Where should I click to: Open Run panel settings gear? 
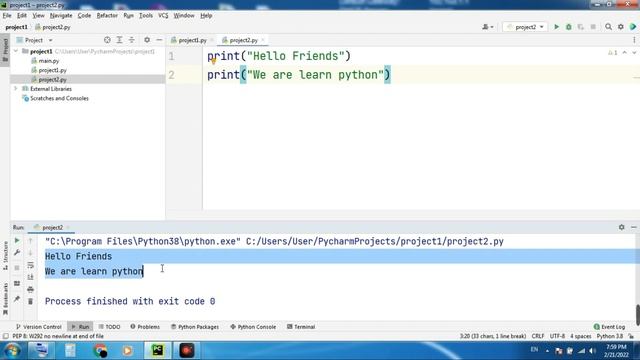click(621, 227)
